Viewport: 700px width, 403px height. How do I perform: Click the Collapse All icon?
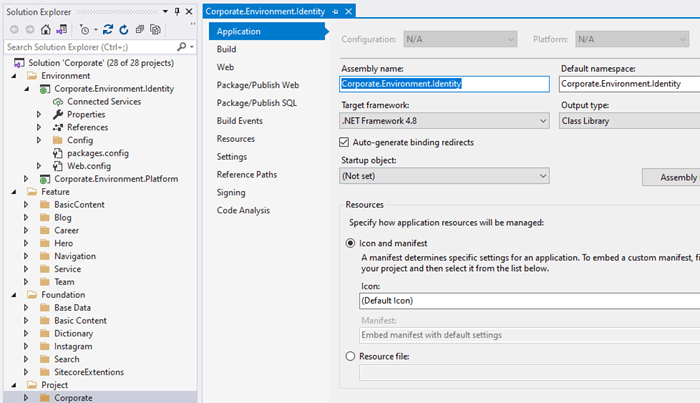(x=140, y=29)
